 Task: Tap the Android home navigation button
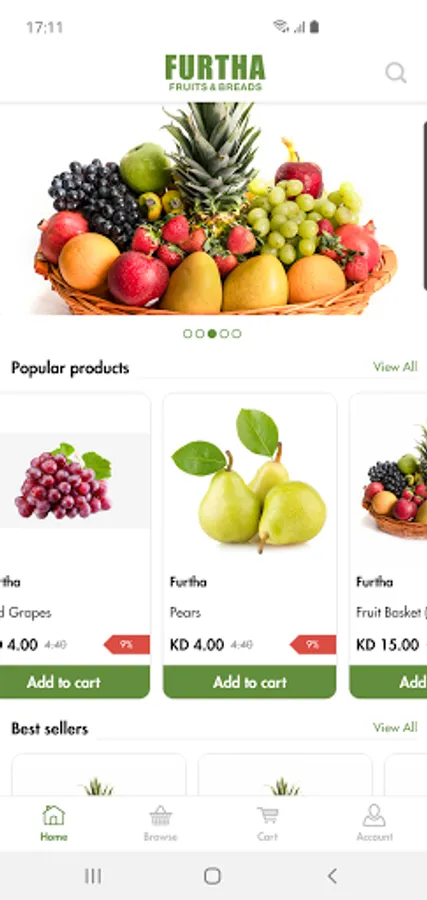point(212,876)
